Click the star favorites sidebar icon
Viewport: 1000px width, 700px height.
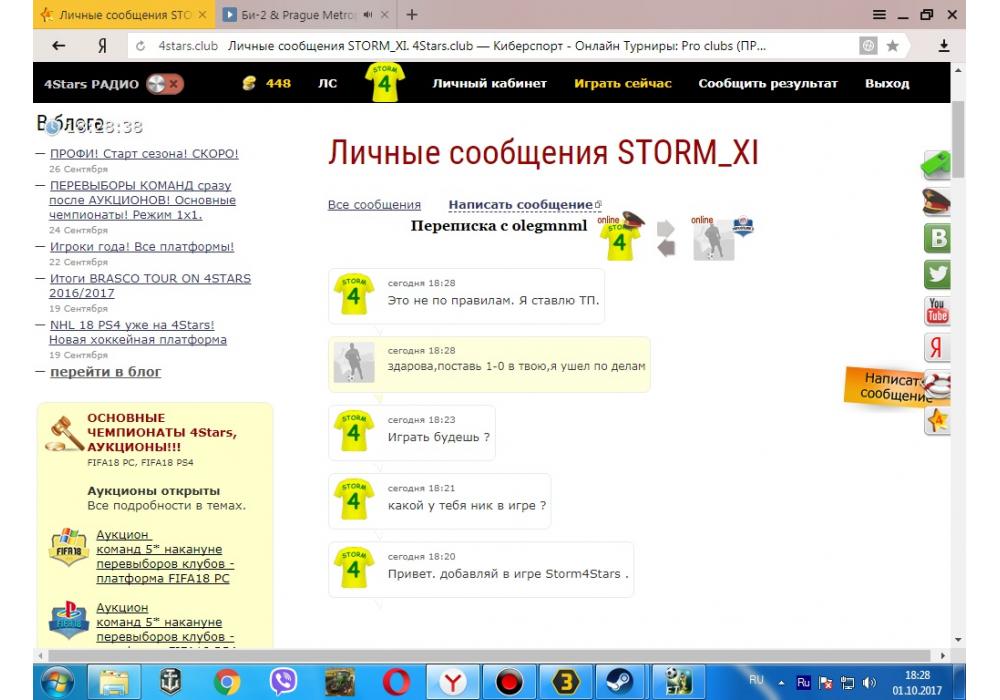pyautogui.click(x=937, y=421)
